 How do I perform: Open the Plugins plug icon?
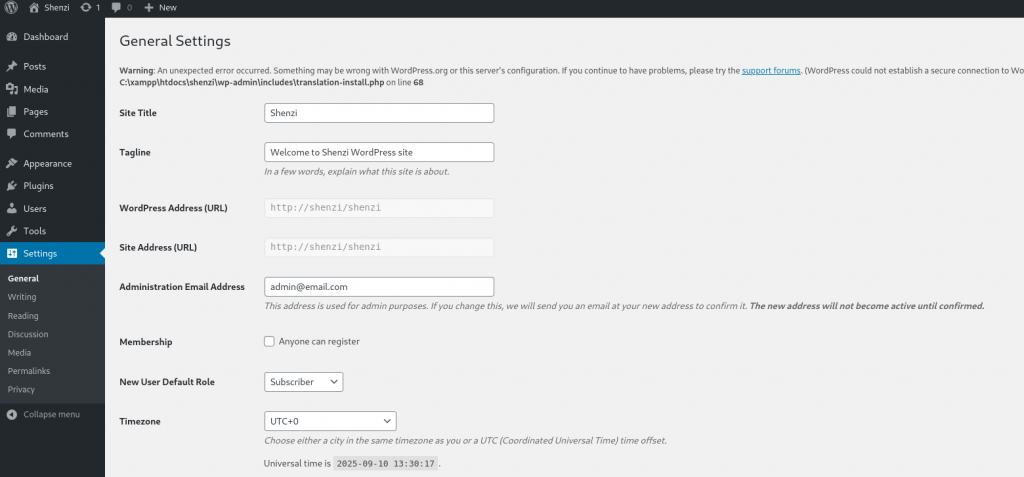(12, 186)
